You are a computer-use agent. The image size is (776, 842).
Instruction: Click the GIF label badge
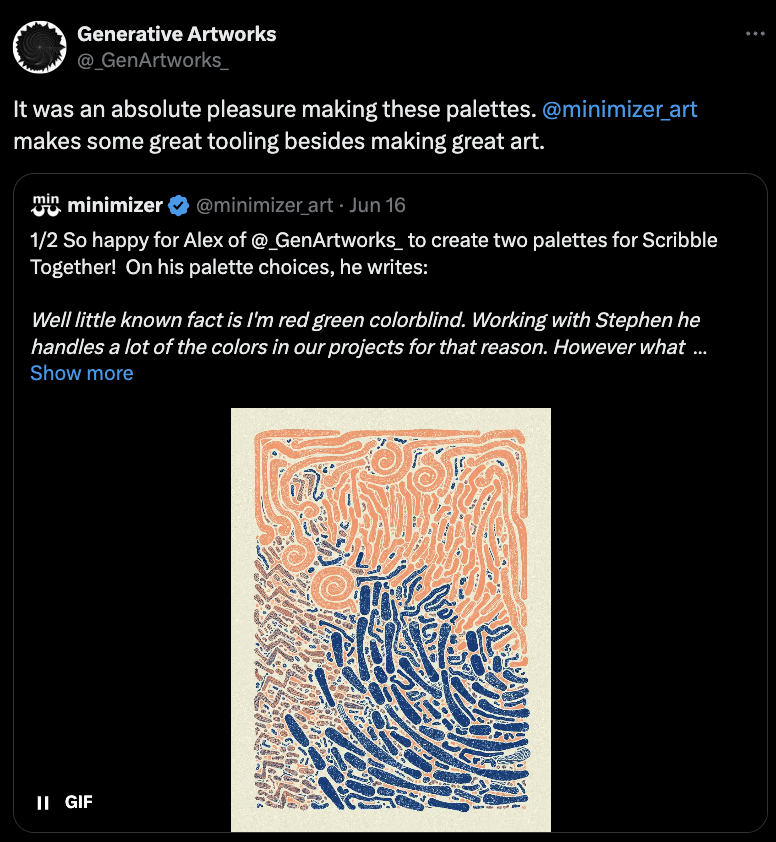point(79,802)
